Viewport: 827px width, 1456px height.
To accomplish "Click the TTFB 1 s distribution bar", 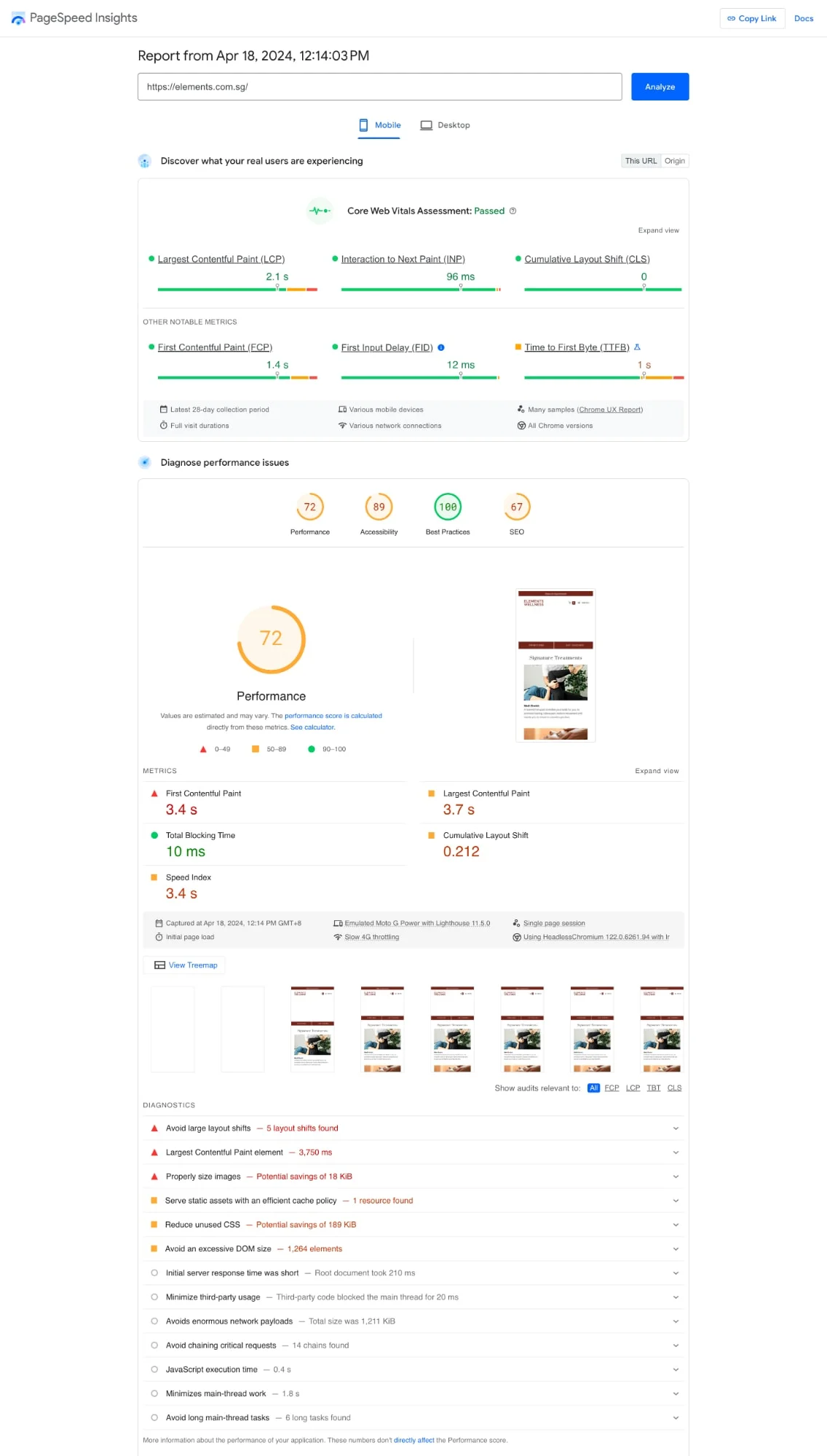I will pyautogui.click(x=604, y=378).
